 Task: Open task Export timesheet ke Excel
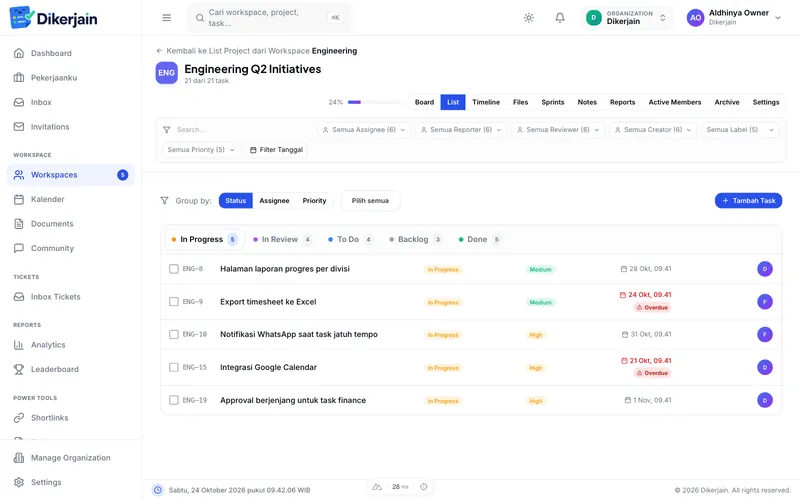(x=268, y=302)
